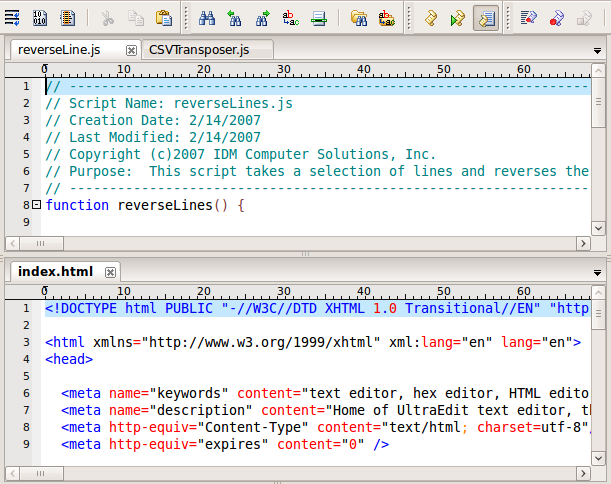The width and height of the screenshot is (611, 484).
Task: Click vertical scrollbar thumb in reverseLine.js pane
Action: click(x=598, y=102)
